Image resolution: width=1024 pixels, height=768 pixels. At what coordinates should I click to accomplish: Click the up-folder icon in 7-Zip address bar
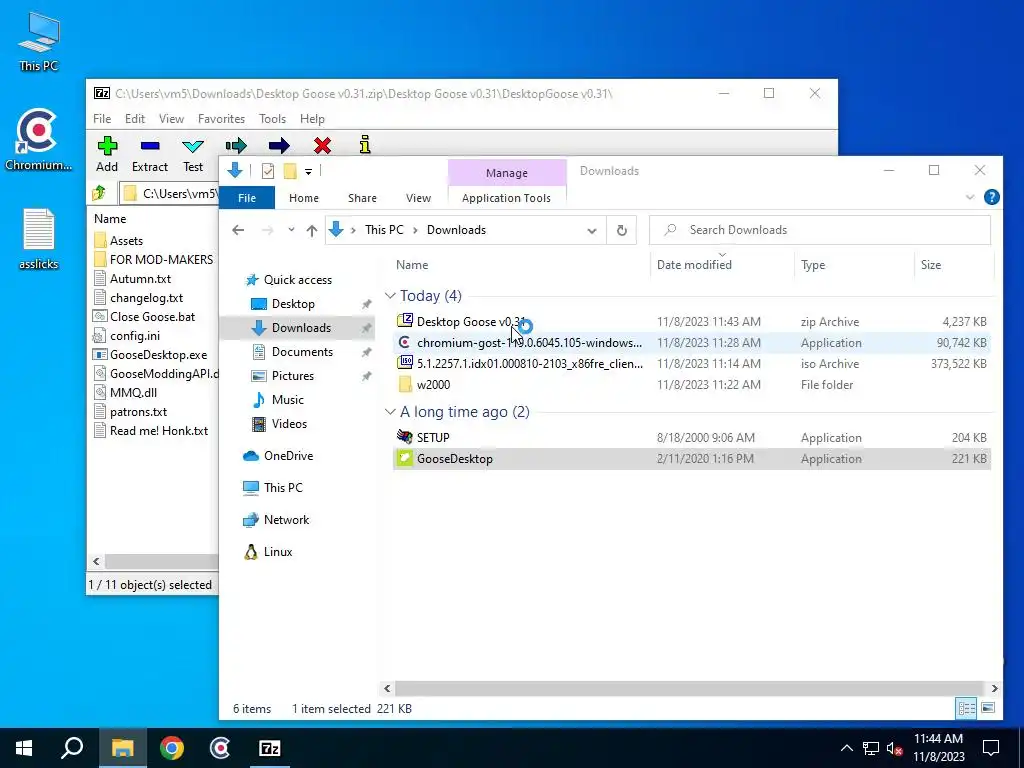(x=99, y=193)
